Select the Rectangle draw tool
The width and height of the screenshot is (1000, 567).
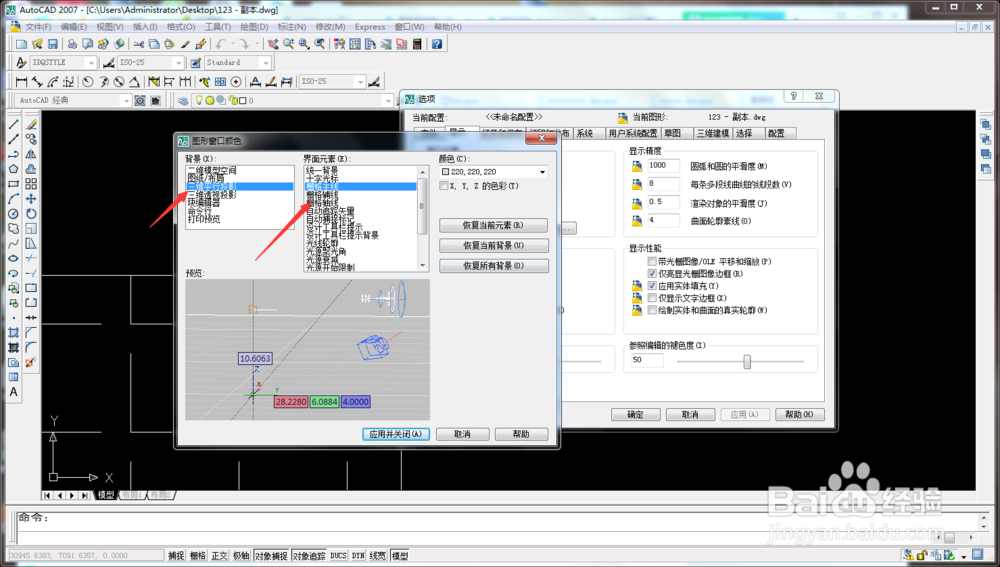tap(13, 184)
